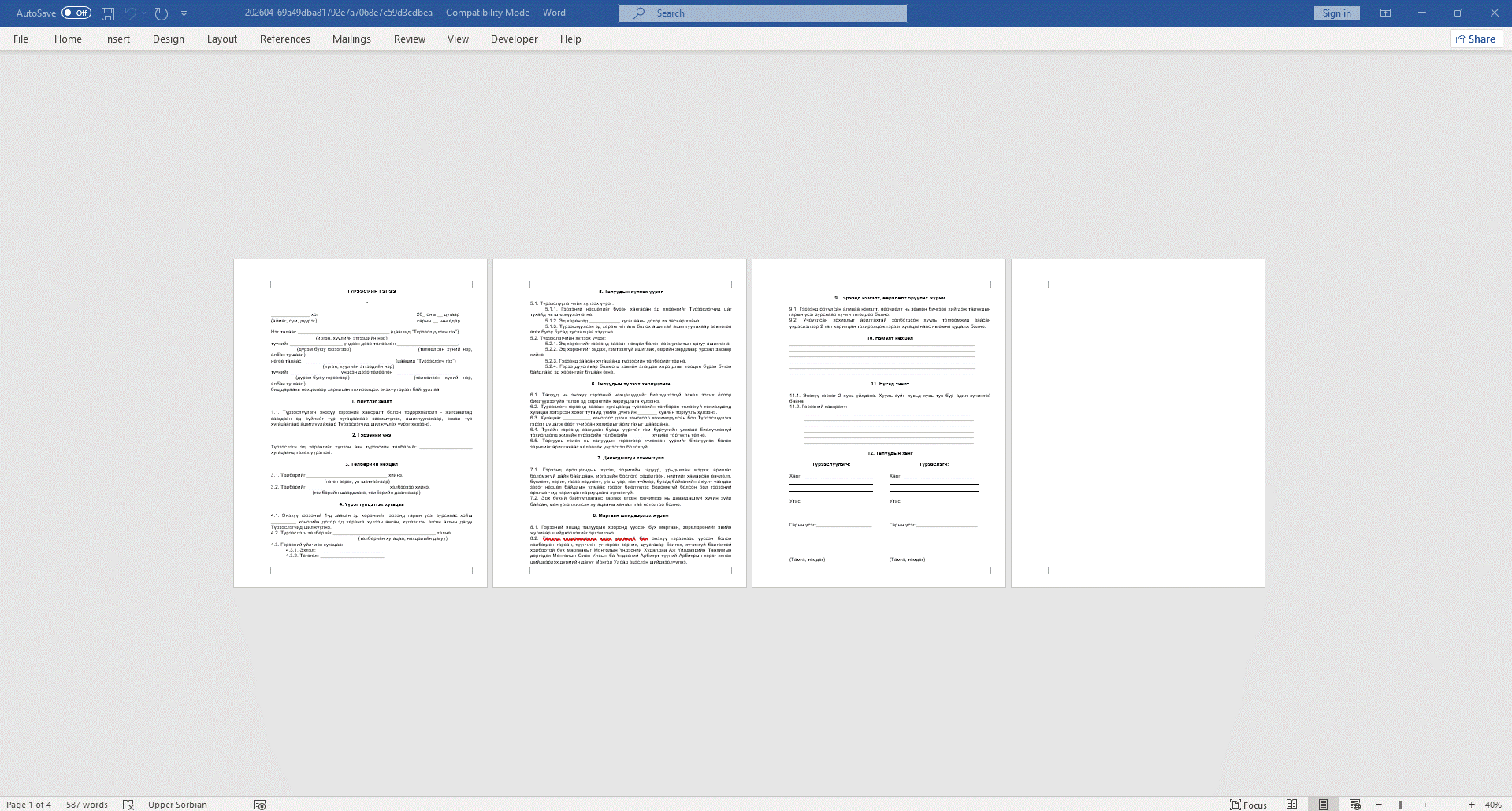Switch to Read Mode view
The image size is (1512, 811).
click(x=1291, y=805)
